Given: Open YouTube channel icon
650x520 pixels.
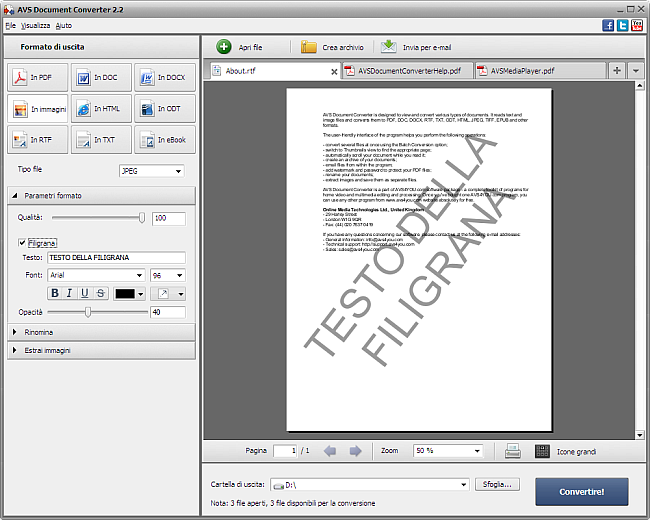Looking at the screenshot, I should coord(637,25).
